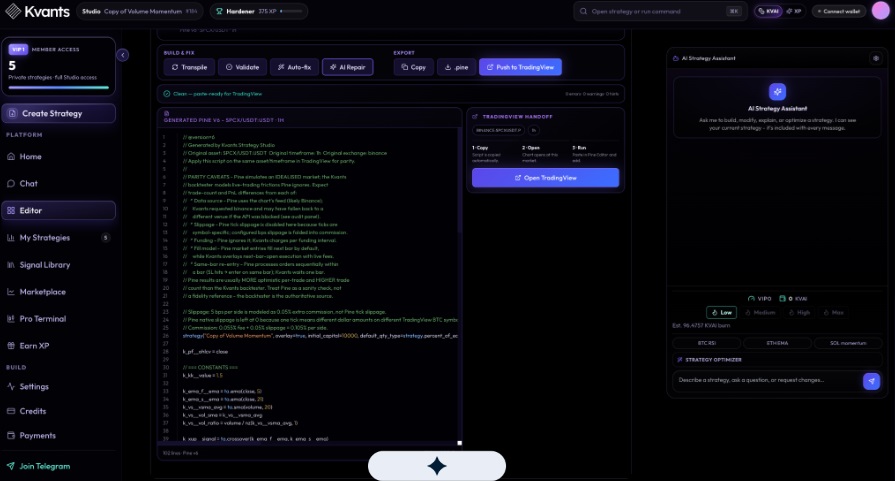
Task: Click the Studio Copy of Volume Momentum pill
Action: point(140,11)
